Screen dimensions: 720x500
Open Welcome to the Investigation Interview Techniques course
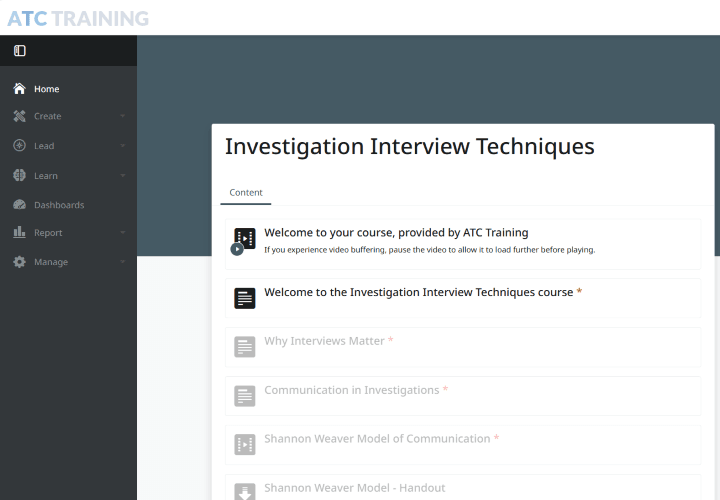point(418,293)
